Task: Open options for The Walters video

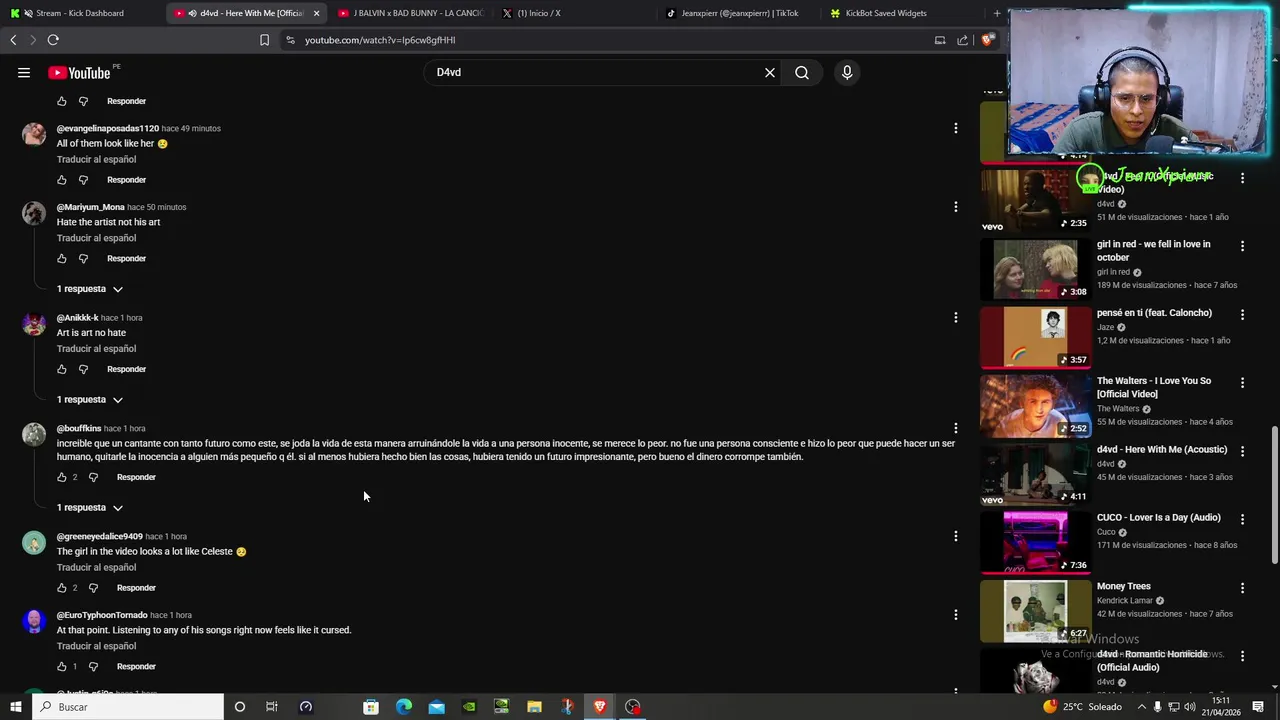Action: [x=1242, y=383]
